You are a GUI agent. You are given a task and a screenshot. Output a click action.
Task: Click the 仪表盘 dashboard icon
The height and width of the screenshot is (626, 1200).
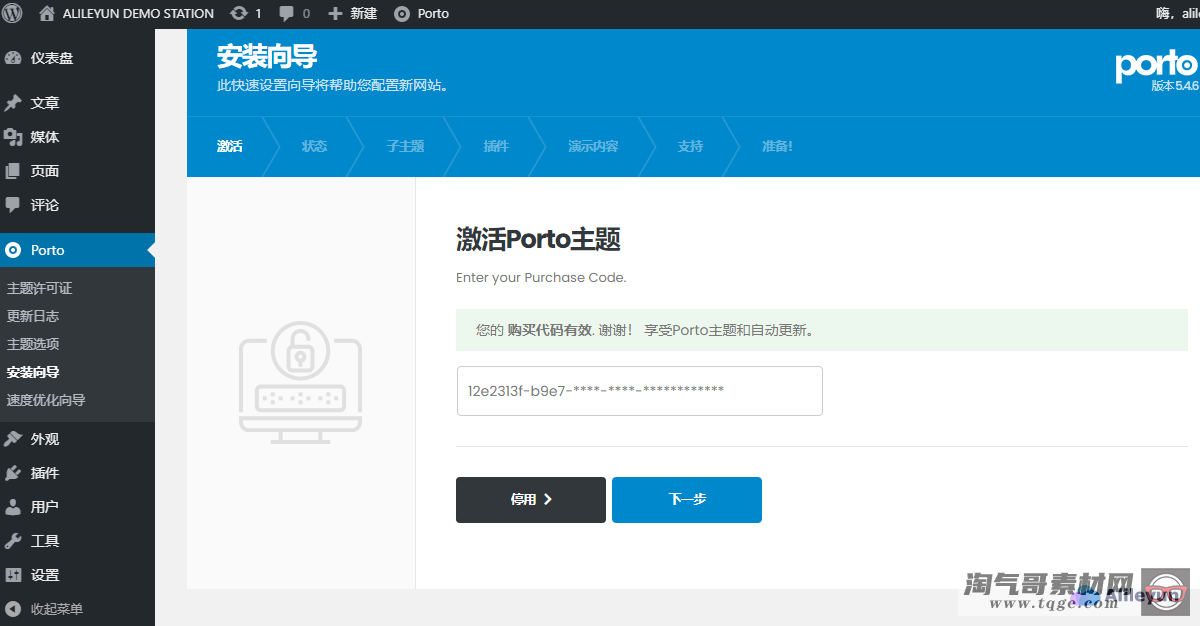click(13, 58)
